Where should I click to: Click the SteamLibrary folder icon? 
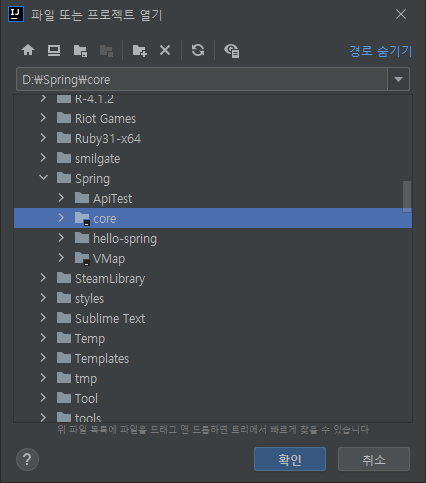(64, 278)
